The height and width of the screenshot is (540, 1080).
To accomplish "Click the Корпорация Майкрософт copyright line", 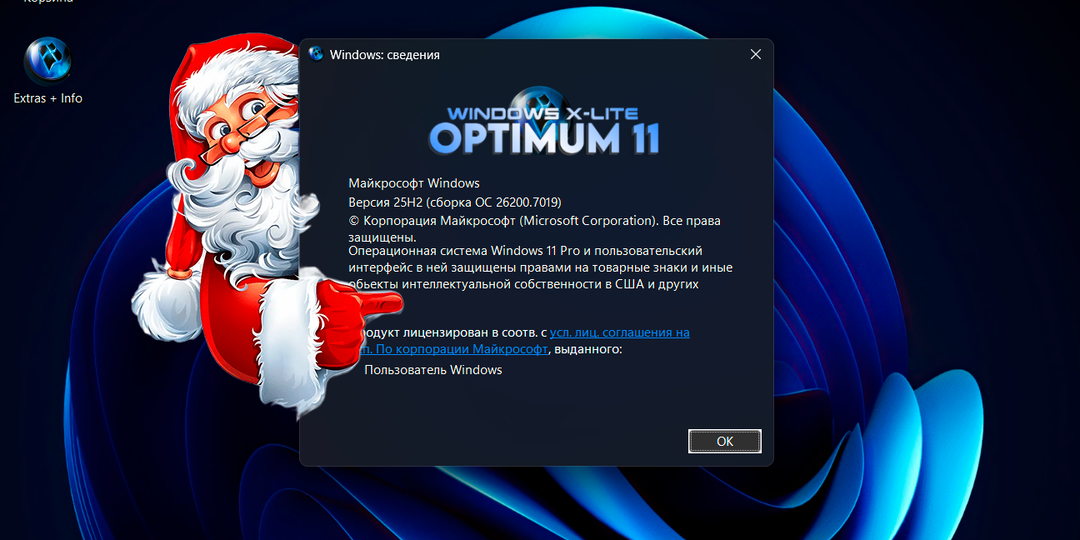I will [x=534, y=221].
